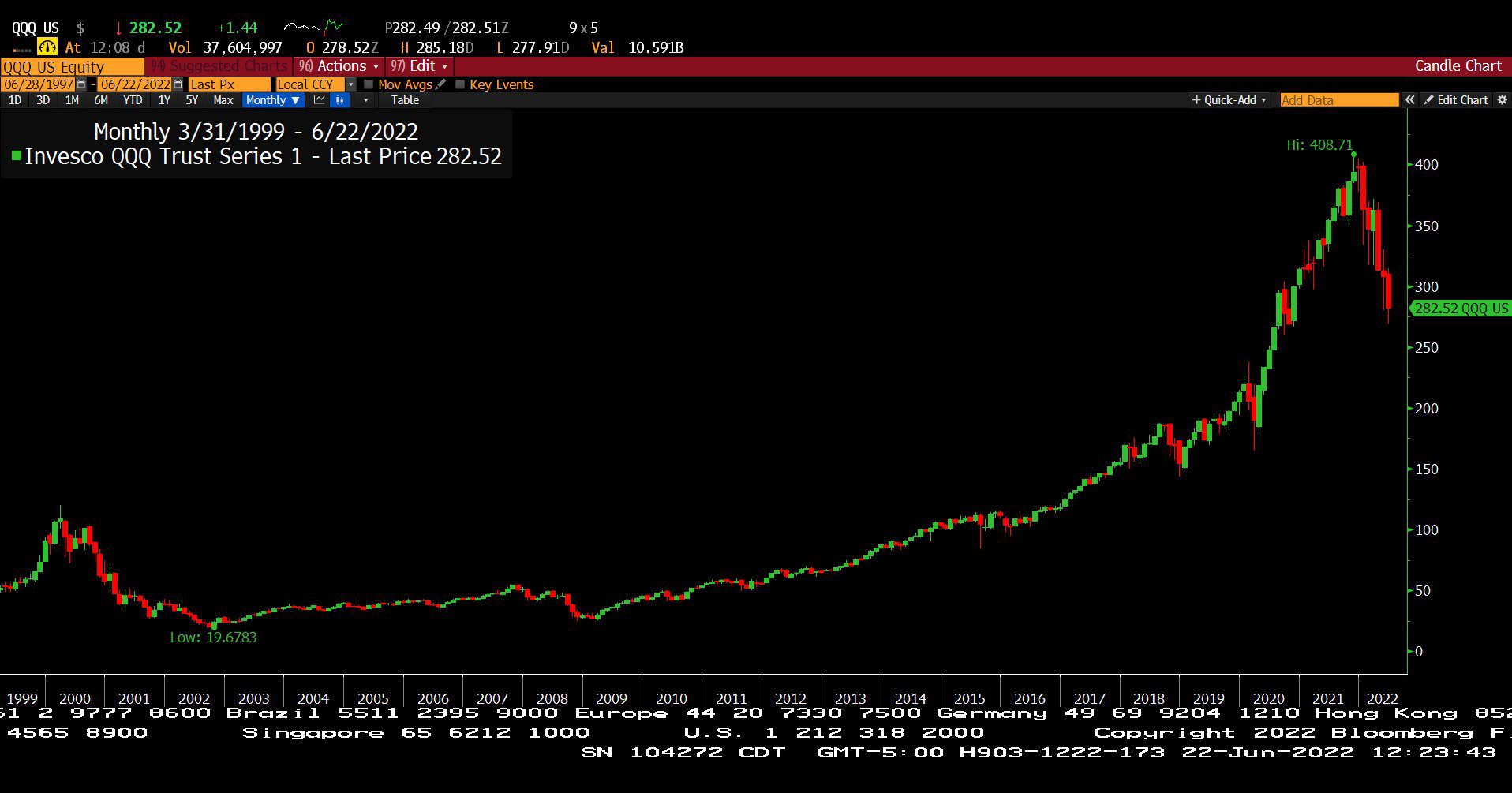Click the +1.44 price change value
Screen dimensions: 1512x793
coord(237,28)
